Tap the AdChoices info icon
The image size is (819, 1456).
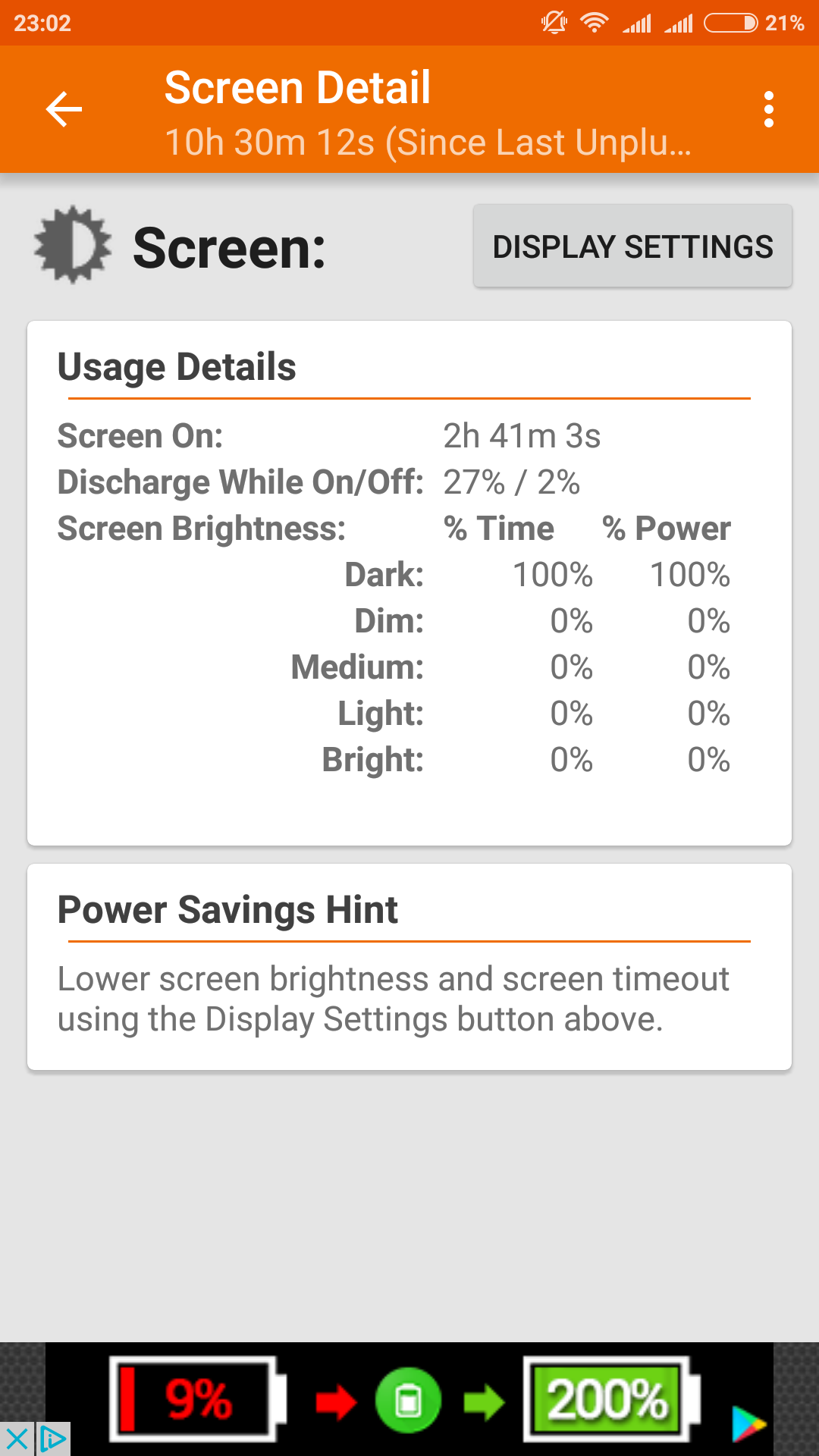point(53,1439)
